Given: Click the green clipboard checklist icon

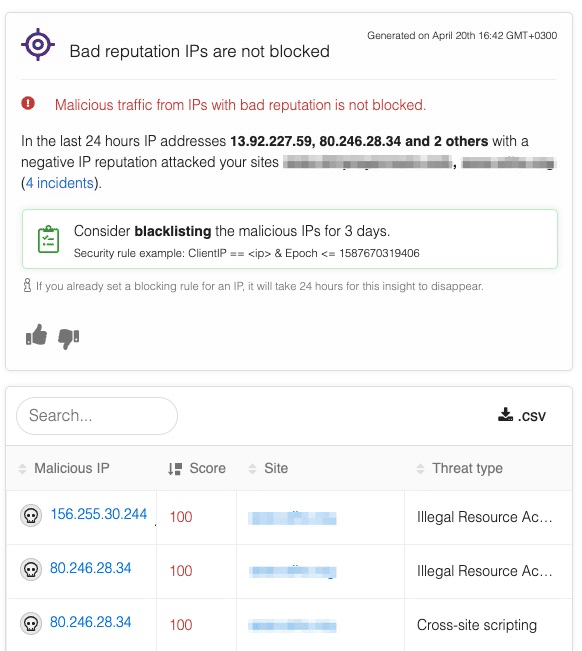Looking at the screenshot, I should tap(49, 239).
